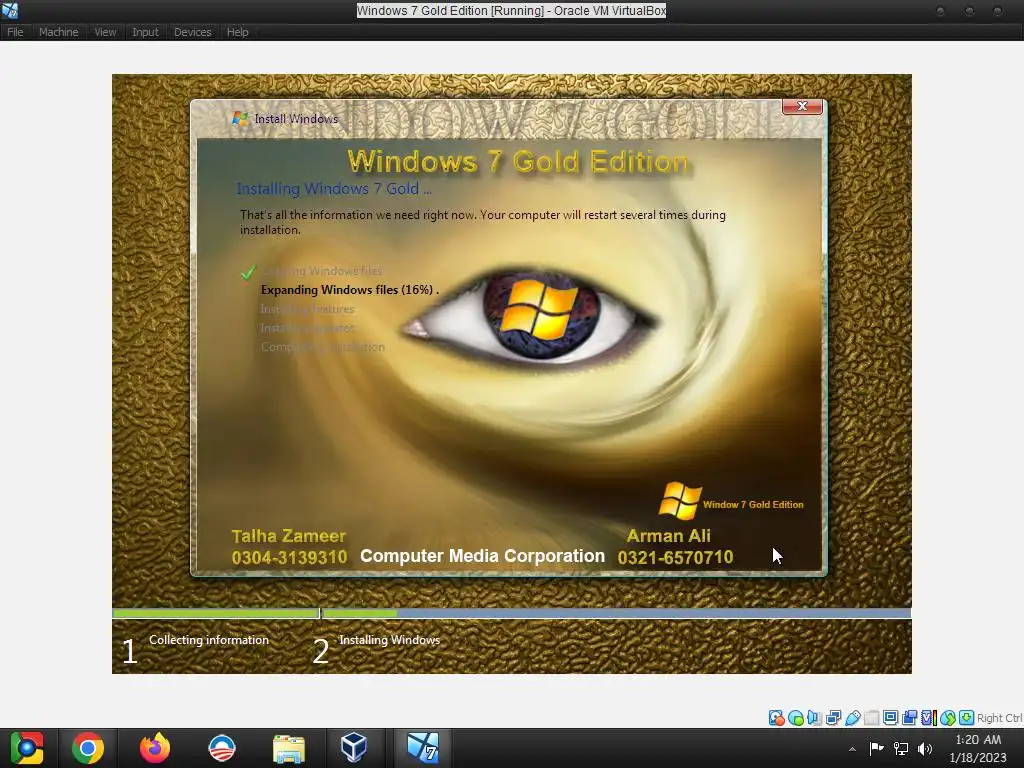Click the green checkmark for copied files
The width and height of the screenshot is (1024, 768).
[248, 272]
